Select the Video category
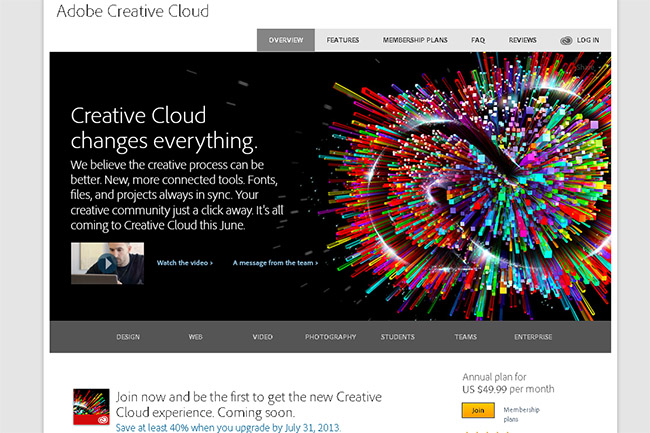The height and width of the screenshot is (433, 650). (263, 337)
